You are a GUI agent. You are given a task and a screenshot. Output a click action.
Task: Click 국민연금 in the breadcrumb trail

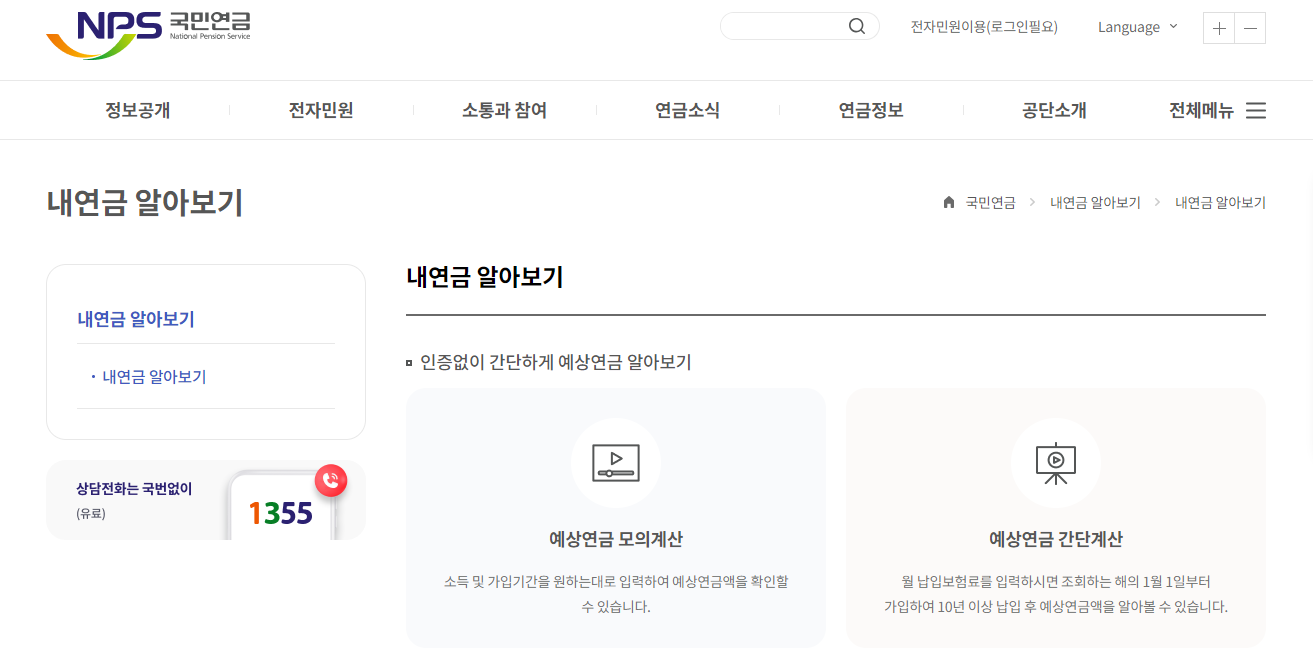(x=988, y=202)
